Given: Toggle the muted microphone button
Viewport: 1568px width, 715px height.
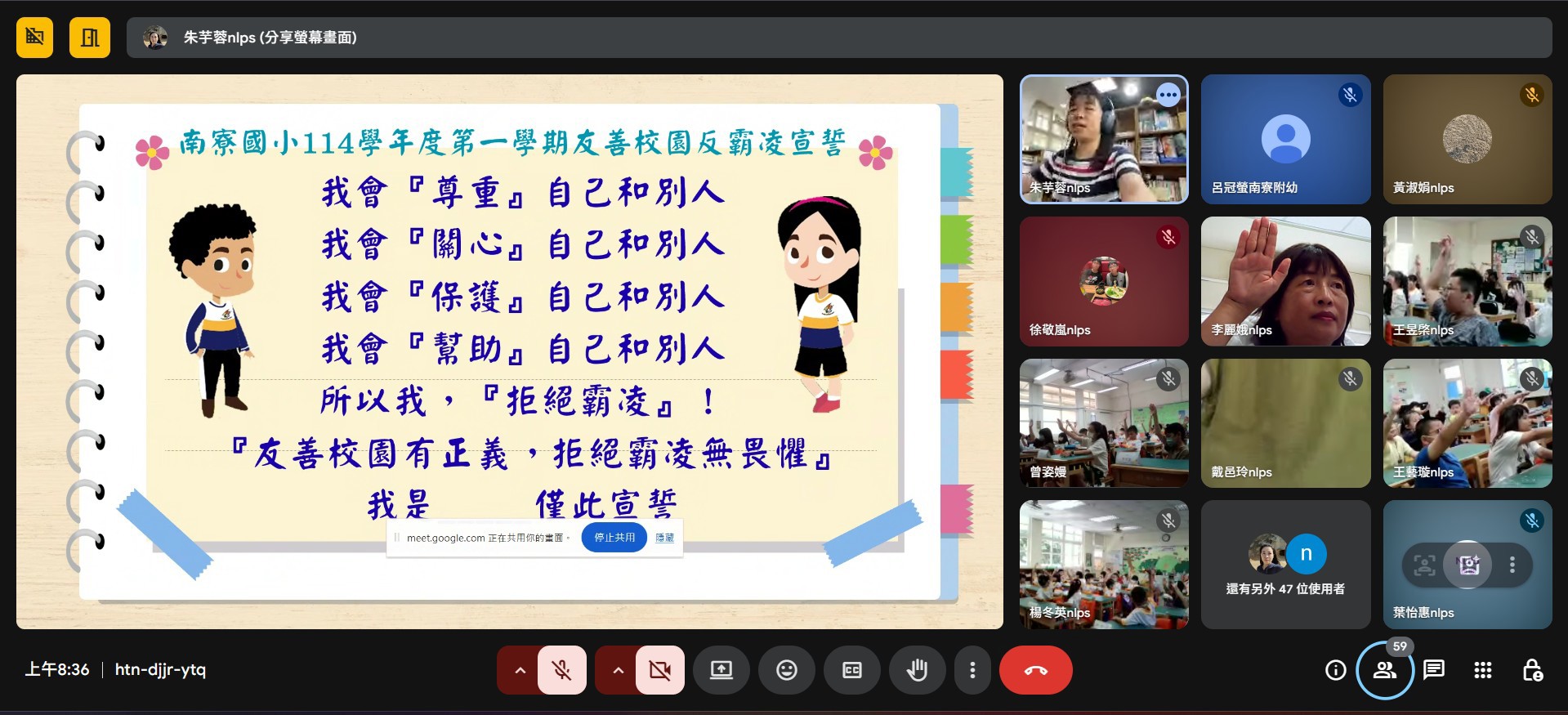Looking at the screenshot, I should coord(561,670).
